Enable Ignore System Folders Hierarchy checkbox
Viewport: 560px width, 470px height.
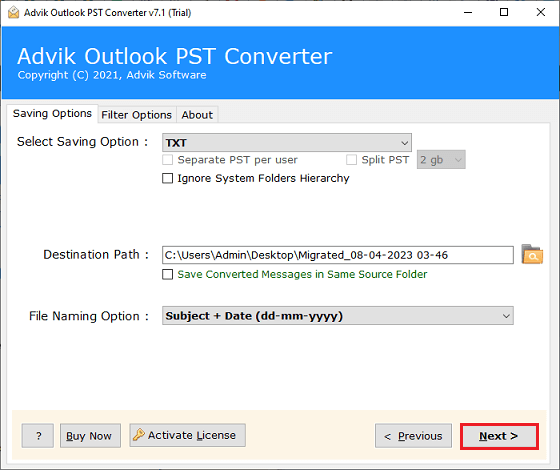[x=168, y=178]
